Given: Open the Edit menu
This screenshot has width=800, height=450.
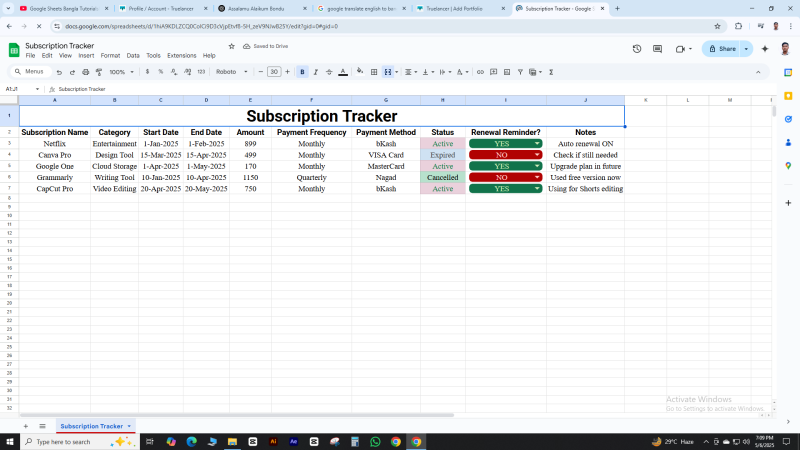Looking at the screenshot, I should click(47, 56).
